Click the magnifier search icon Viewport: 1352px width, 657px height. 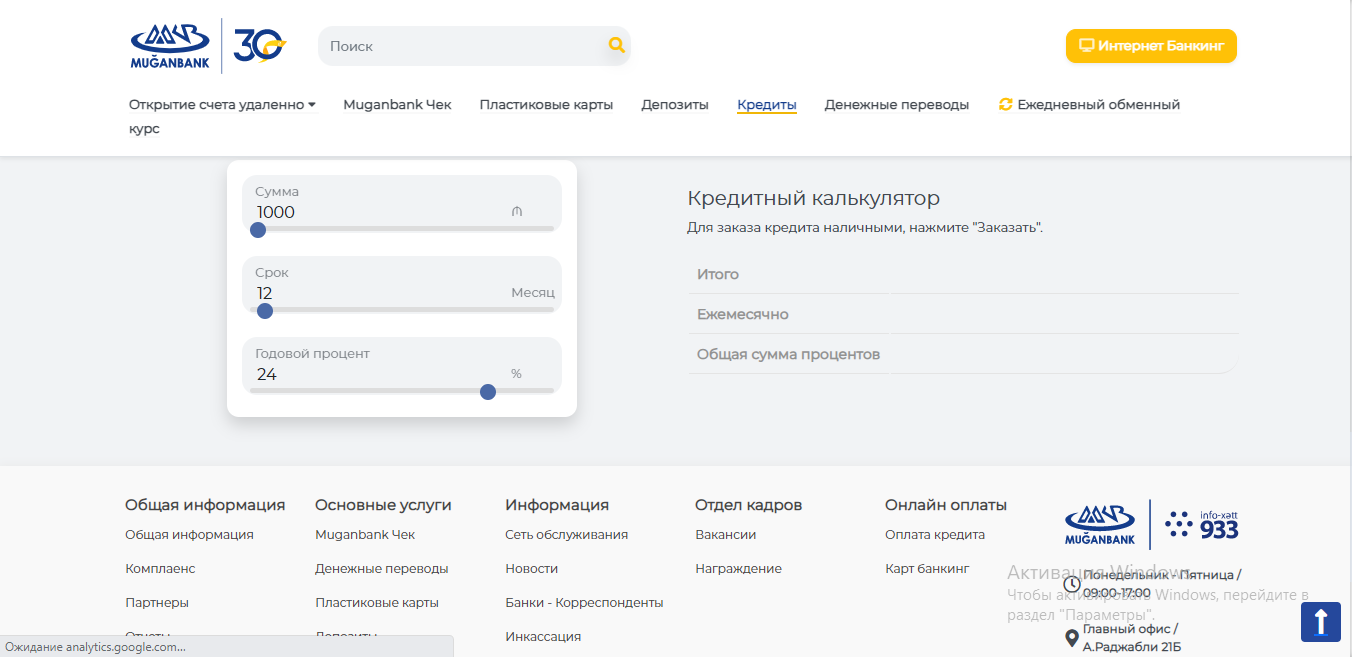point(616,45)
